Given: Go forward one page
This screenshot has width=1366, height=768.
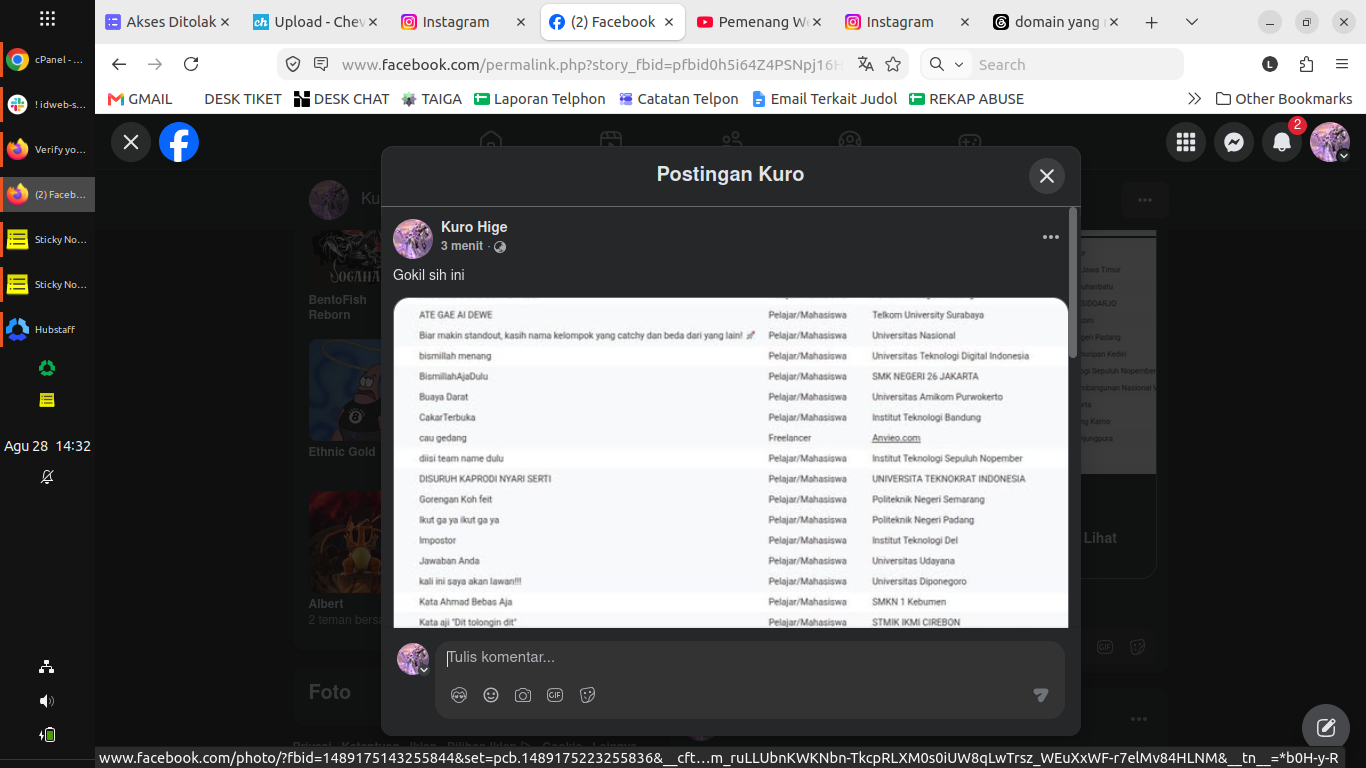Looking at the screenshot, I should [x=155, y=64].
